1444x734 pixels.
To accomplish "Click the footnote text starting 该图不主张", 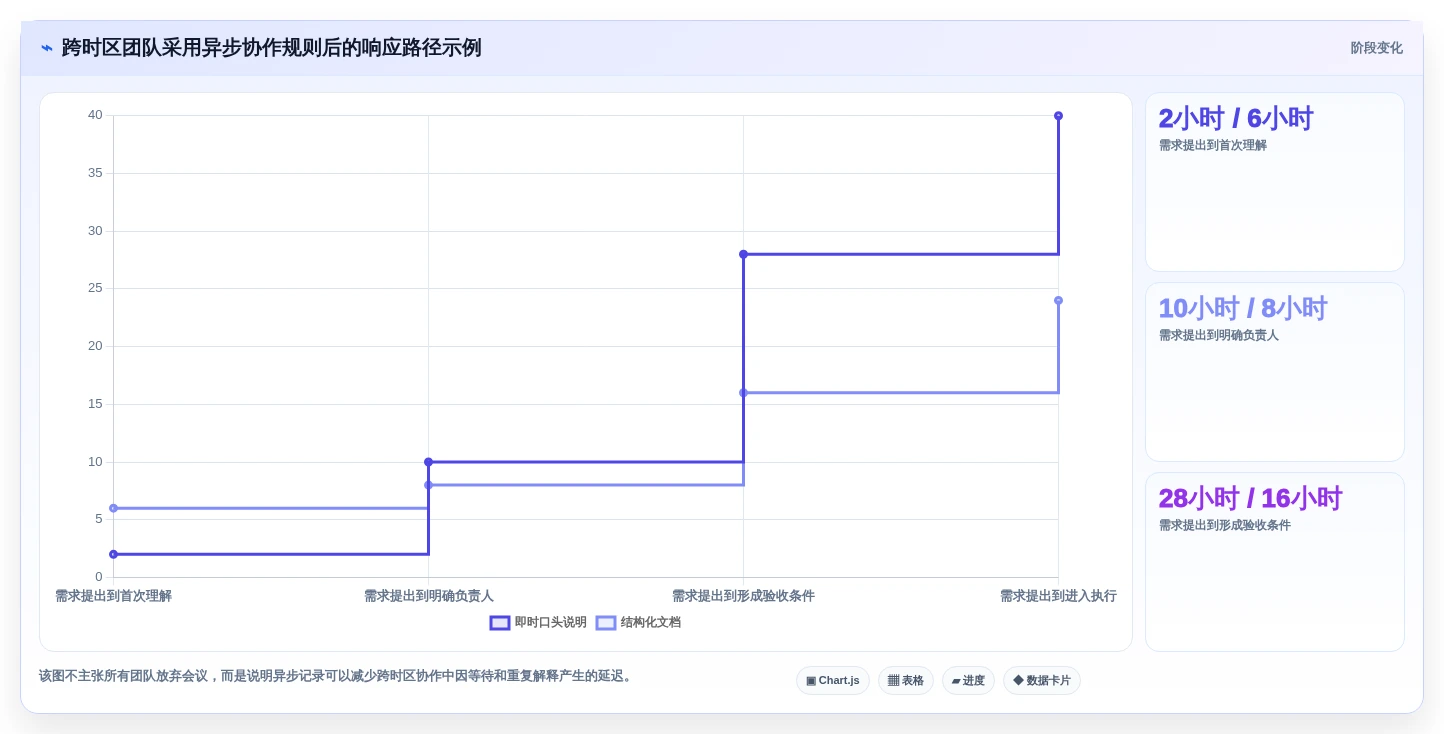I will (336, 676).
